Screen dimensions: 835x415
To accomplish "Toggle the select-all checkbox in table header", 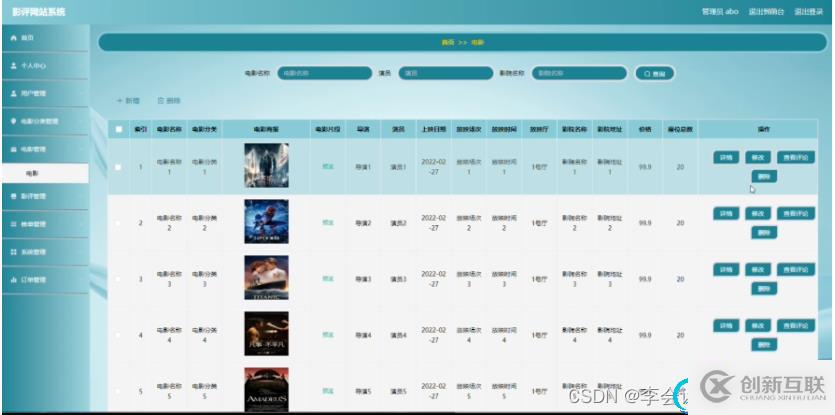I will tap(118, 129).
